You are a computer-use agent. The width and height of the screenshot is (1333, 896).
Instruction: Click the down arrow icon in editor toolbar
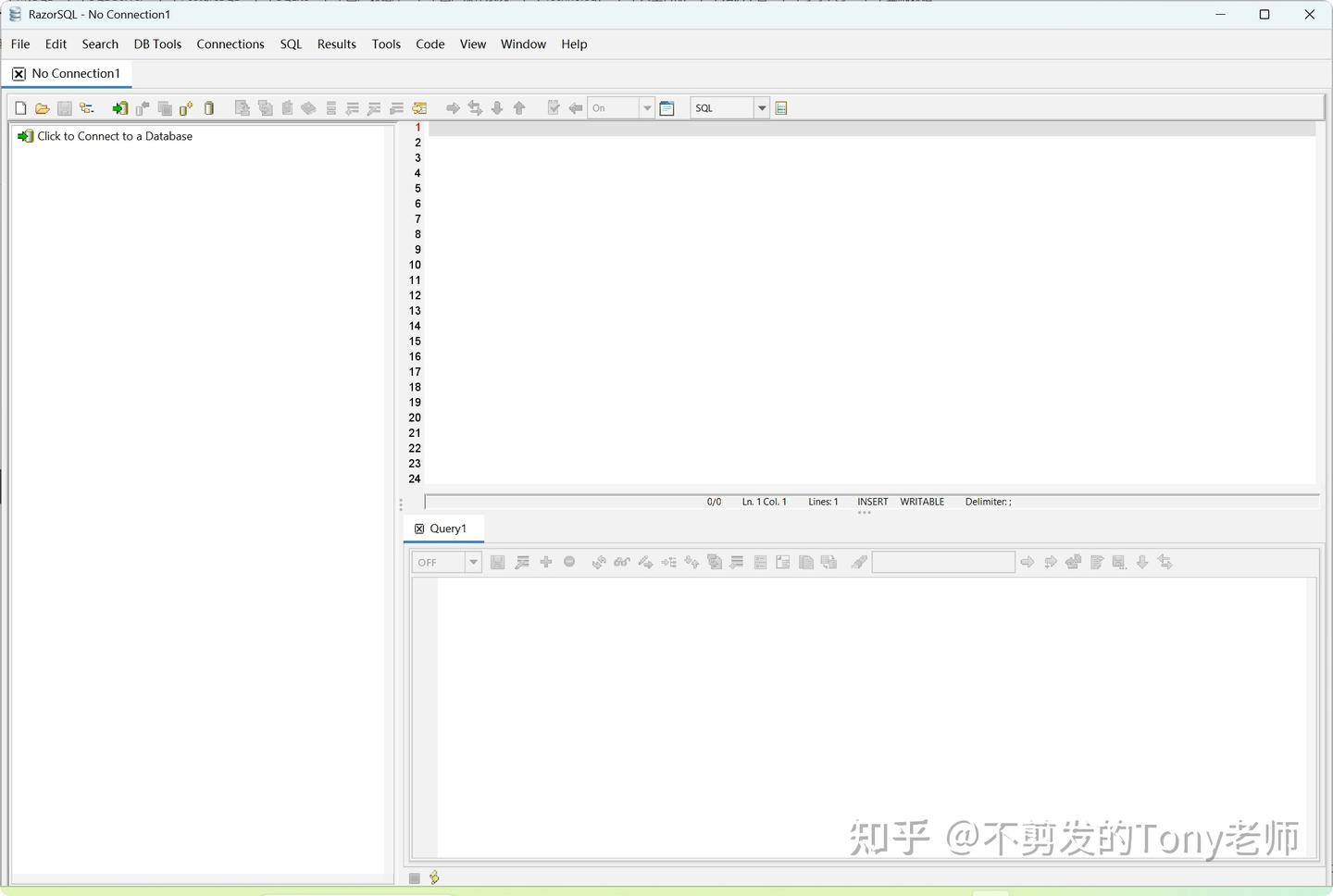tap(497, 108)
